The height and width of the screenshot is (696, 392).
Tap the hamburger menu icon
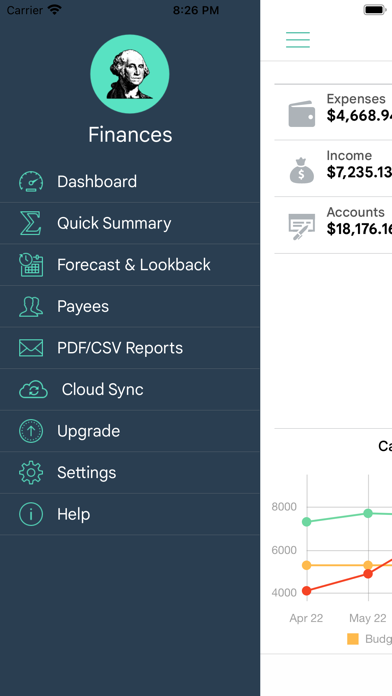tap(297, 40)
